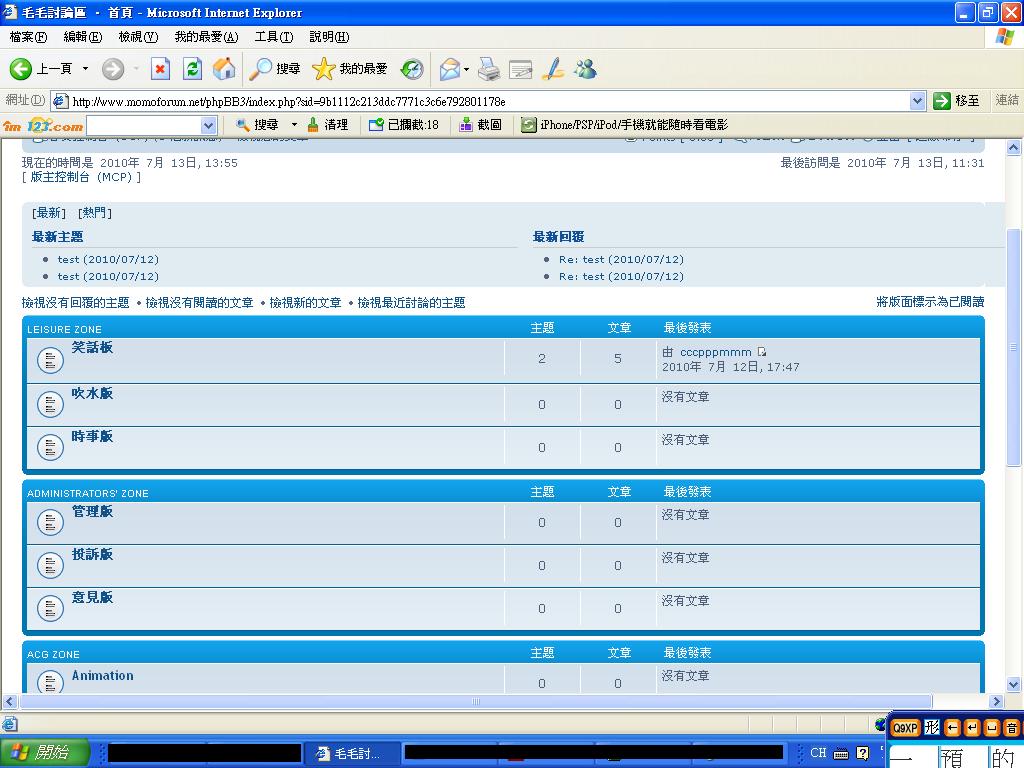1024x768 pixels.
Task: Click the 意見版 forum status icon
Action: click(50, 609)
